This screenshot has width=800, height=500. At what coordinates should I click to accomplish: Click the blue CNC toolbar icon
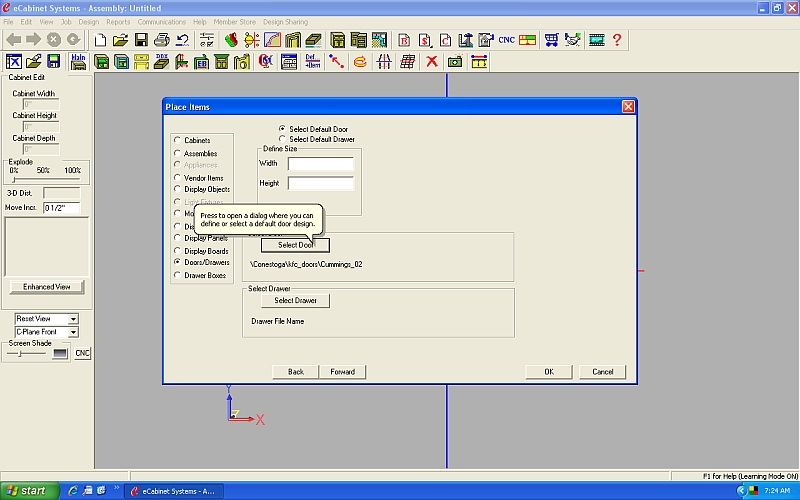(505, 40)
